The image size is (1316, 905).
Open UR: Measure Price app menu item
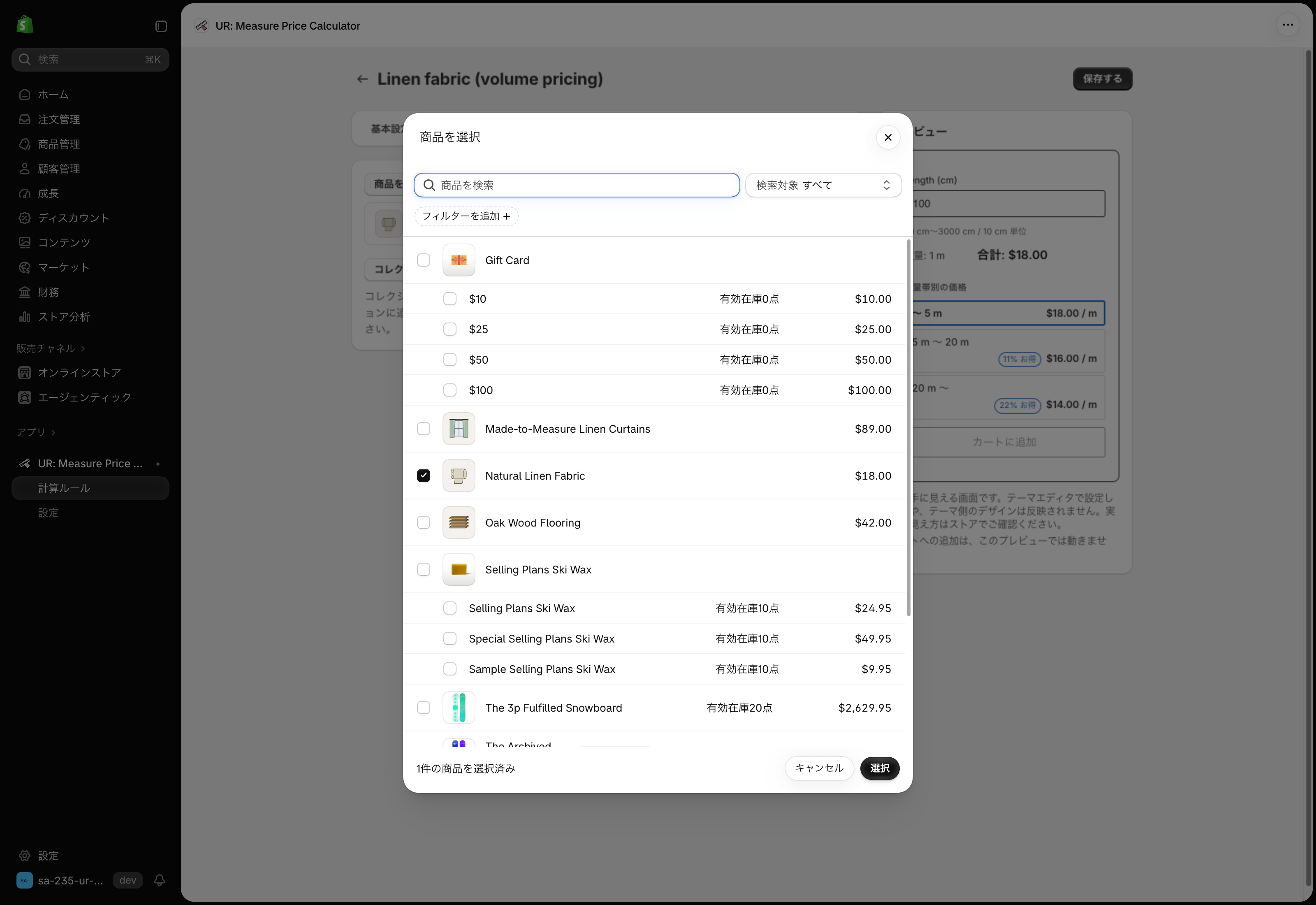(90, 464)
